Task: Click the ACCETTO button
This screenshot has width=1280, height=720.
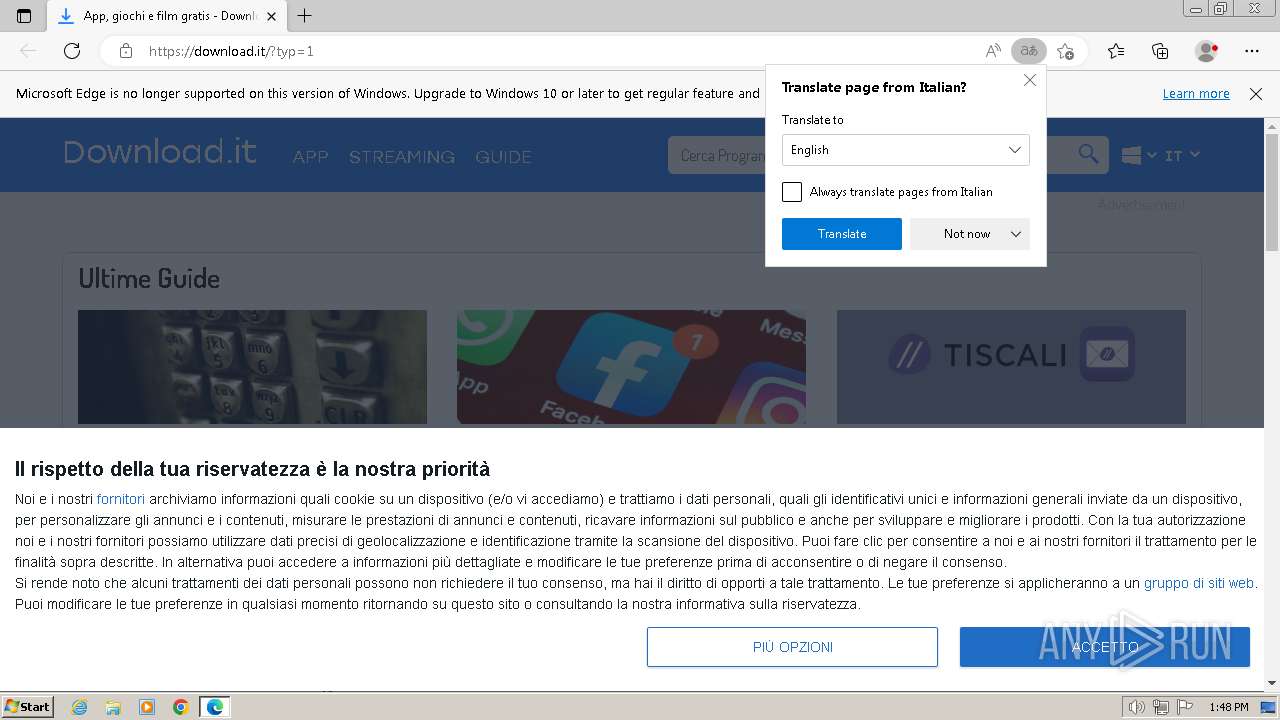Action: point(1105,647)
